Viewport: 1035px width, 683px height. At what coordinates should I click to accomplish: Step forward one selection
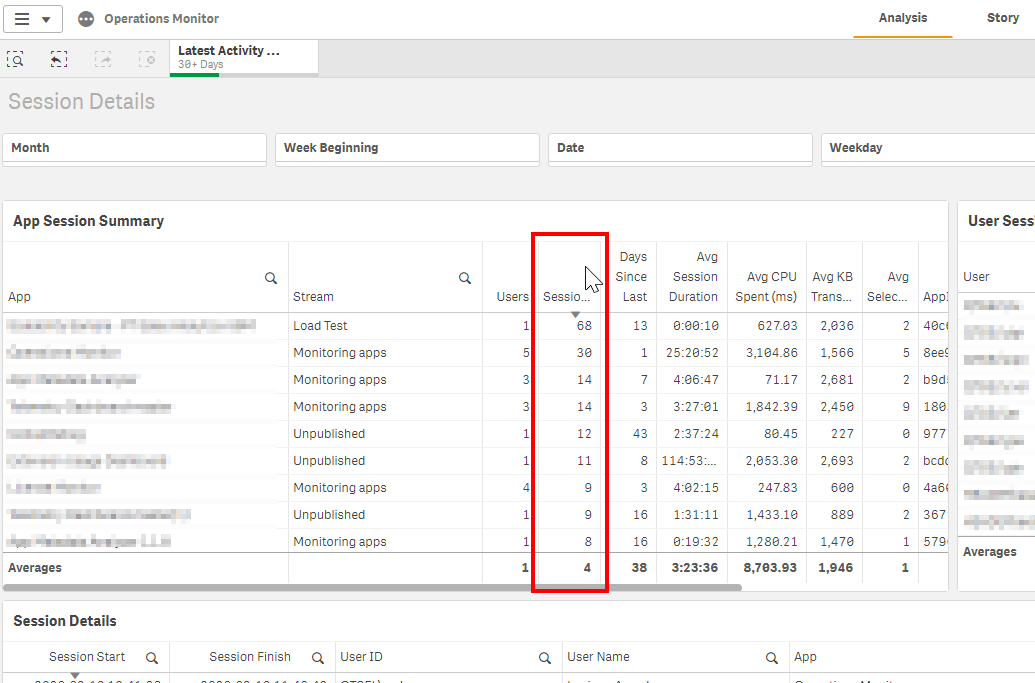[103, 59]
